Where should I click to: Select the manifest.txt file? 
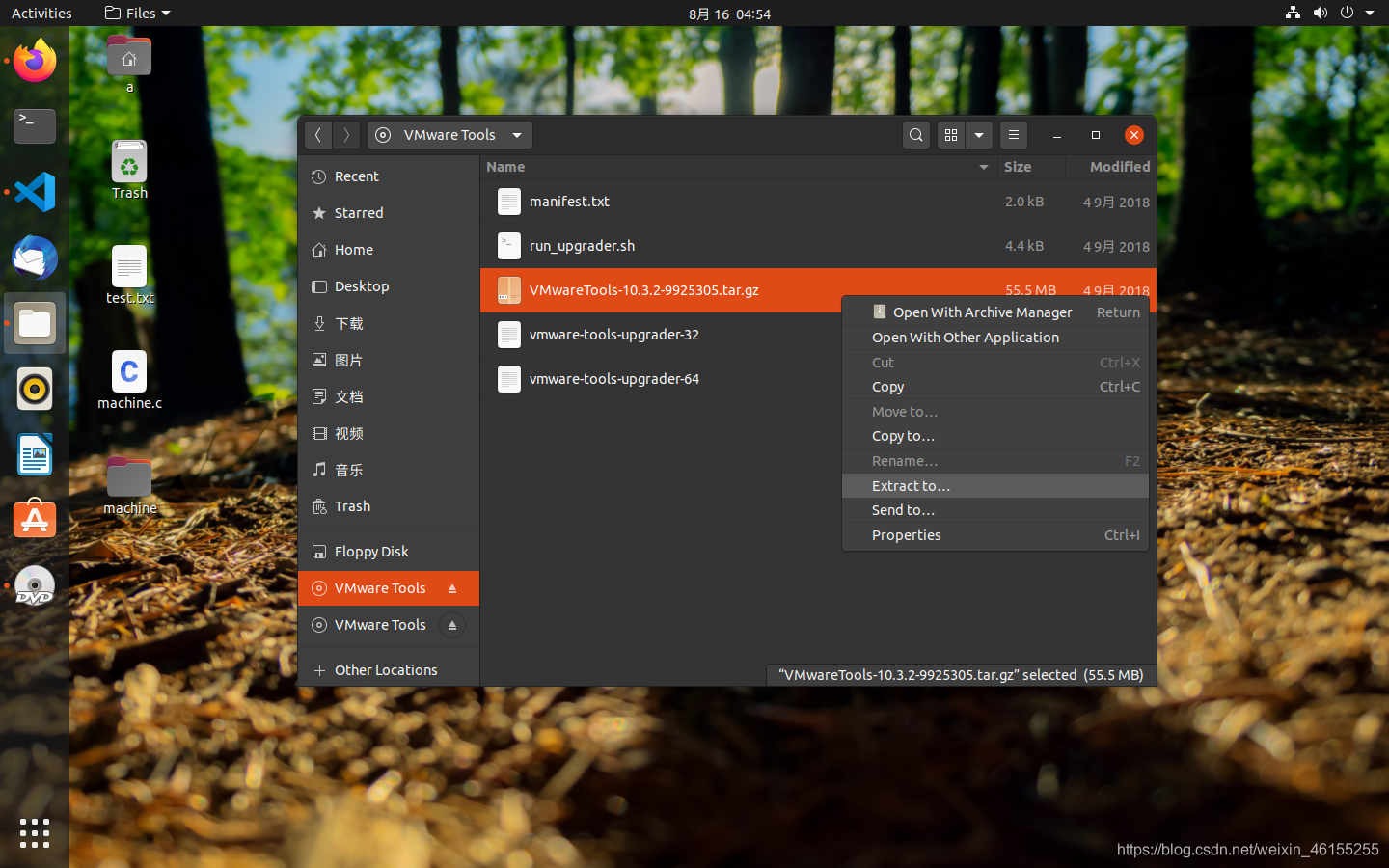(818, 202)
